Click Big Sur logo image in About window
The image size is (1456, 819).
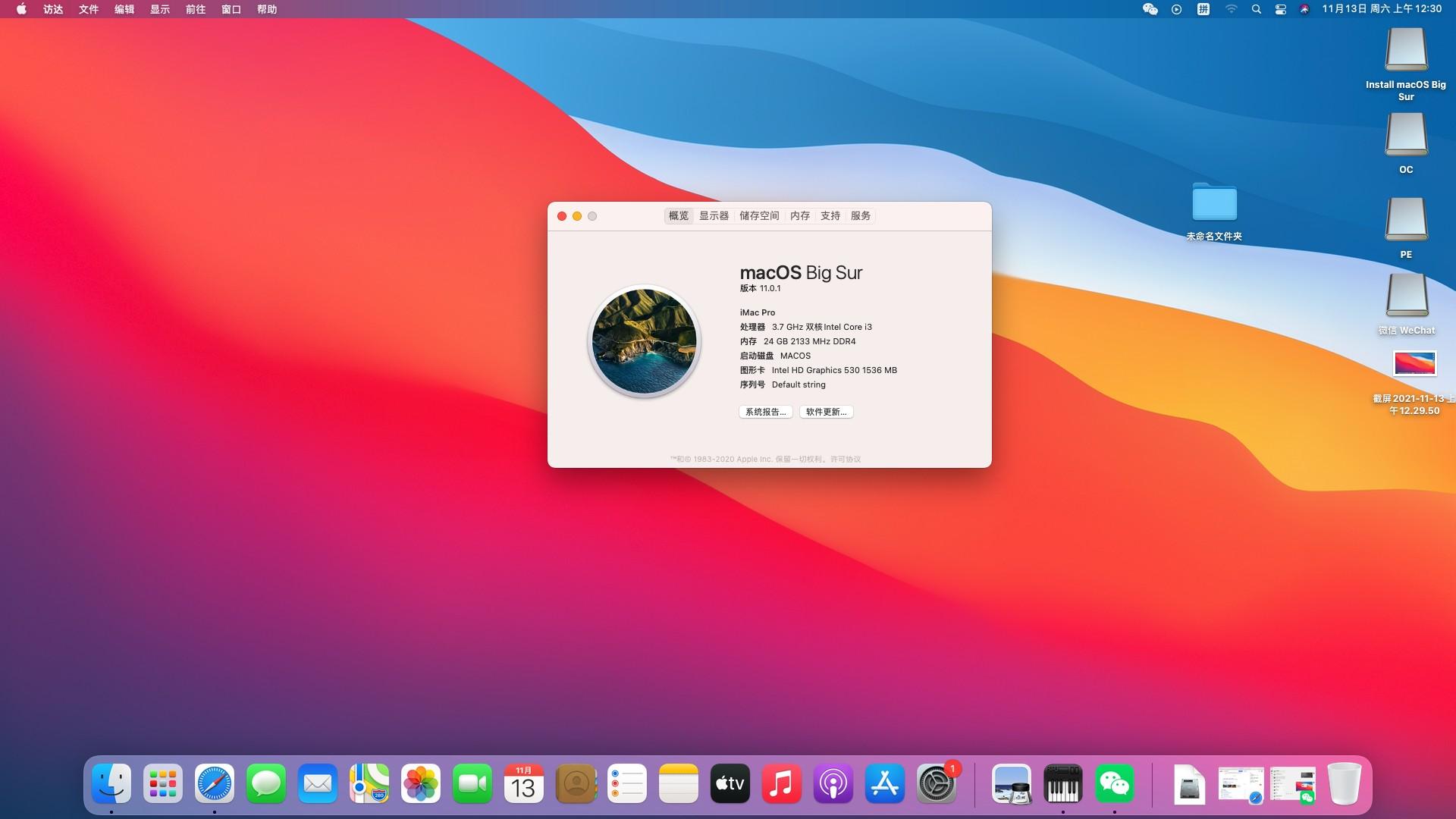[644, 341]
